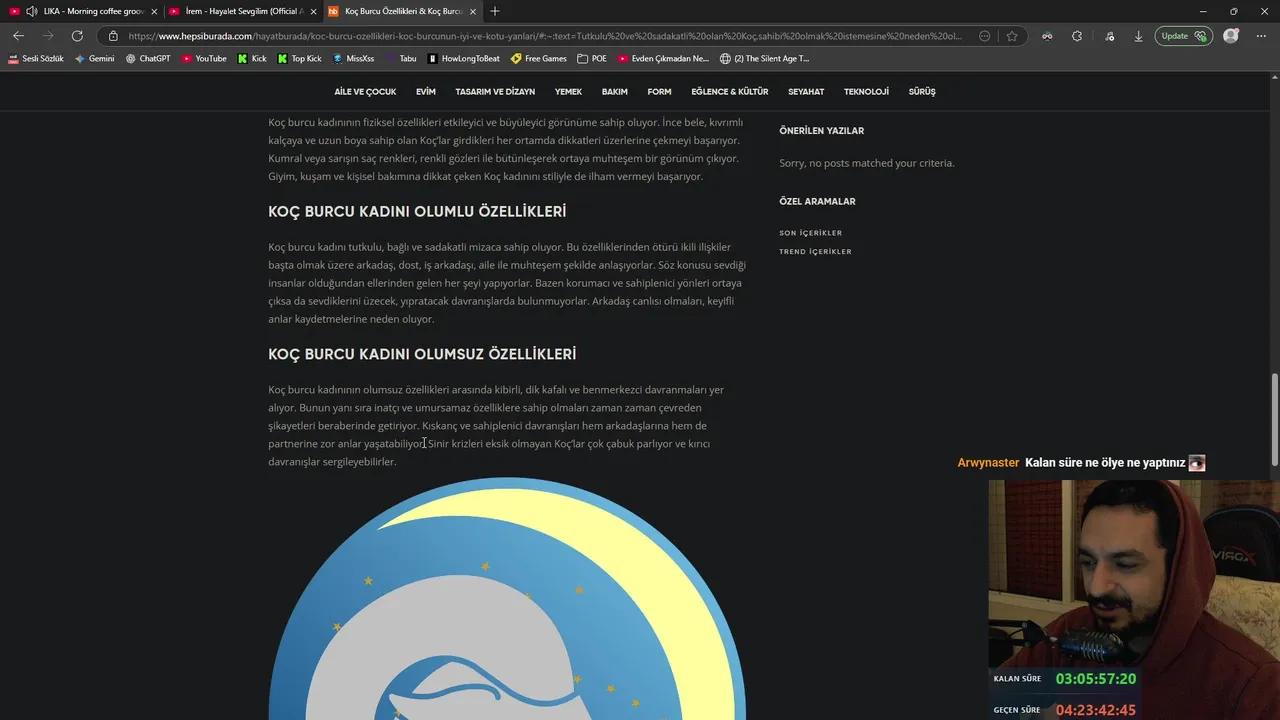The image size is (1280, 720).
Task: Select the BAKIM menu item
Action: point(615,92)
